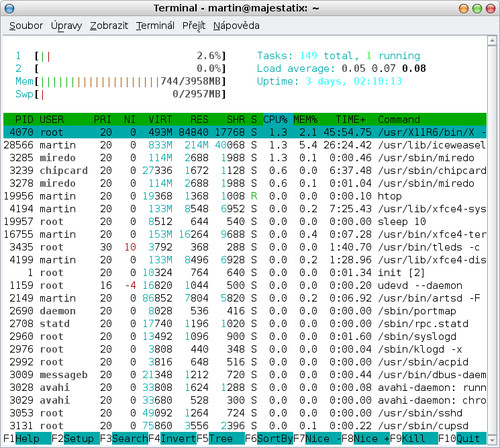
Task: Select the init [2] process row
Action: (x=245, y=273)
